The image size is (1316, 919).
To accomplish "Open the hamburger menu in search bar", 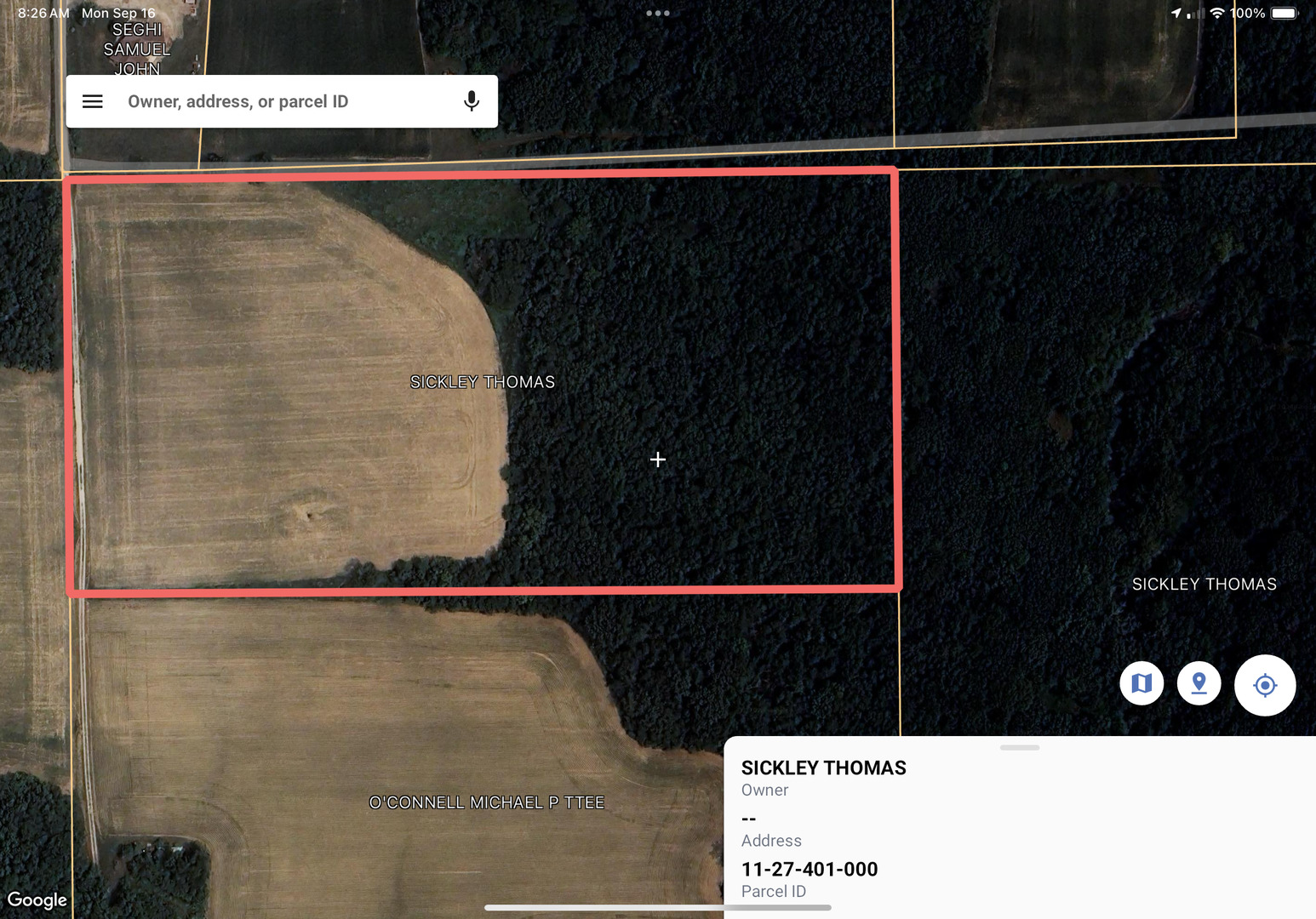I will point(93,101).
